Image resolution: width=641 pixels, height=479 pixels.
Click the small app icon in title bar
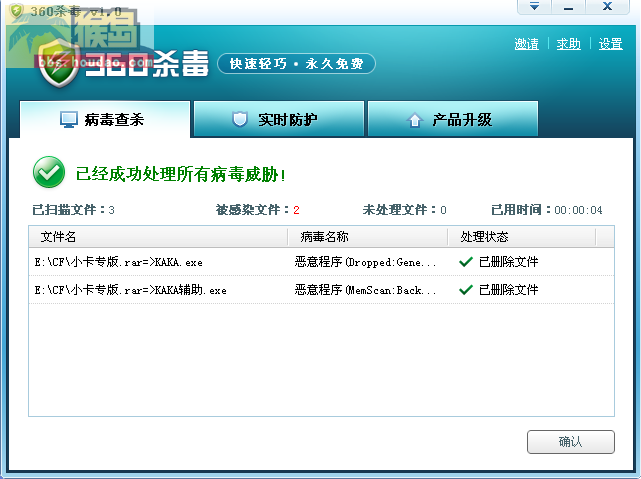click(x=17, y=10)
